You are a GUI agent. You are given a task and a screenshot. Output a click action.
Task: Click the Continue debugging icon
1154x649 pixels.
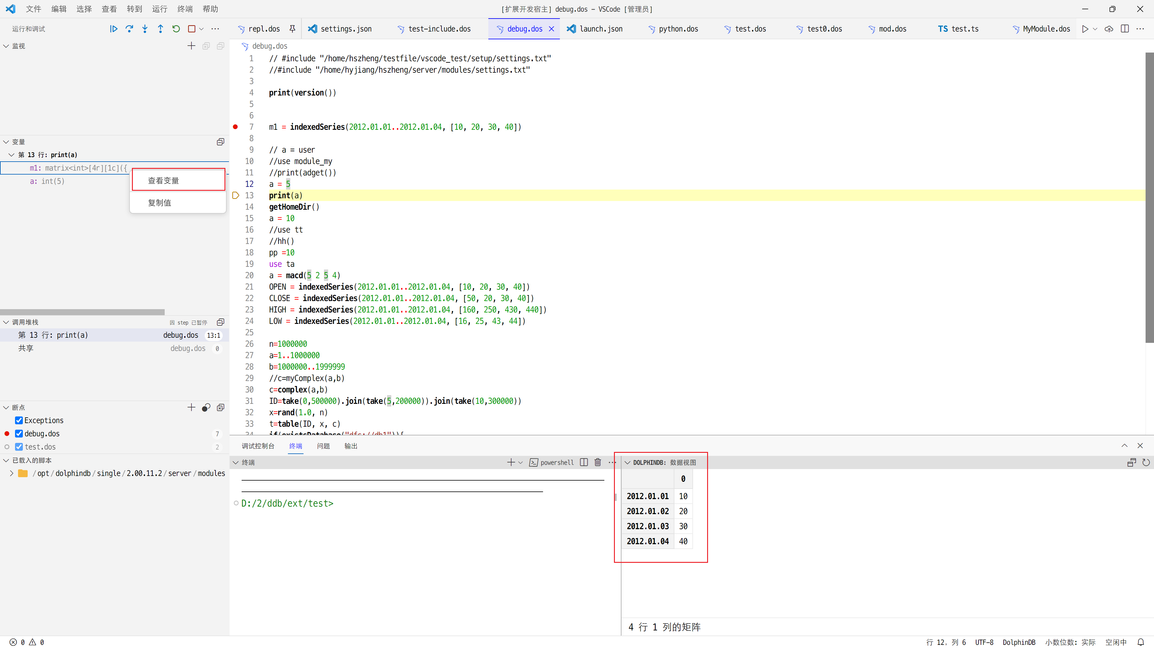click(113, 29)
